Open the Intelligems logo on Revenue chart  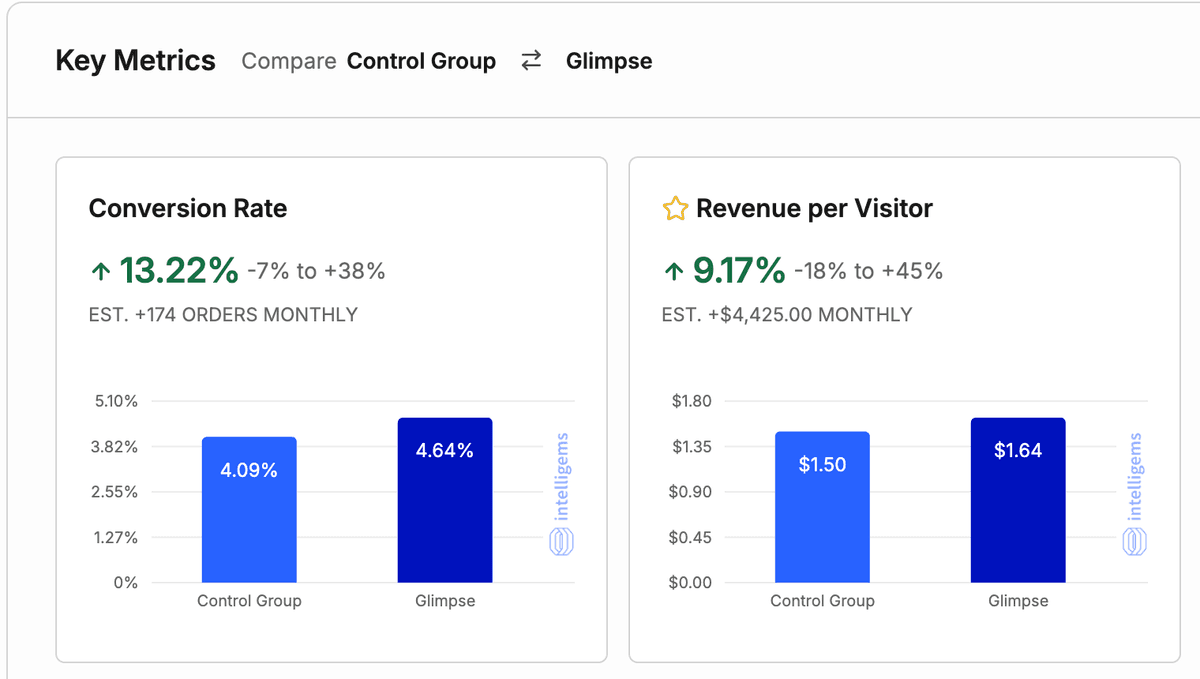(1136, 490)
